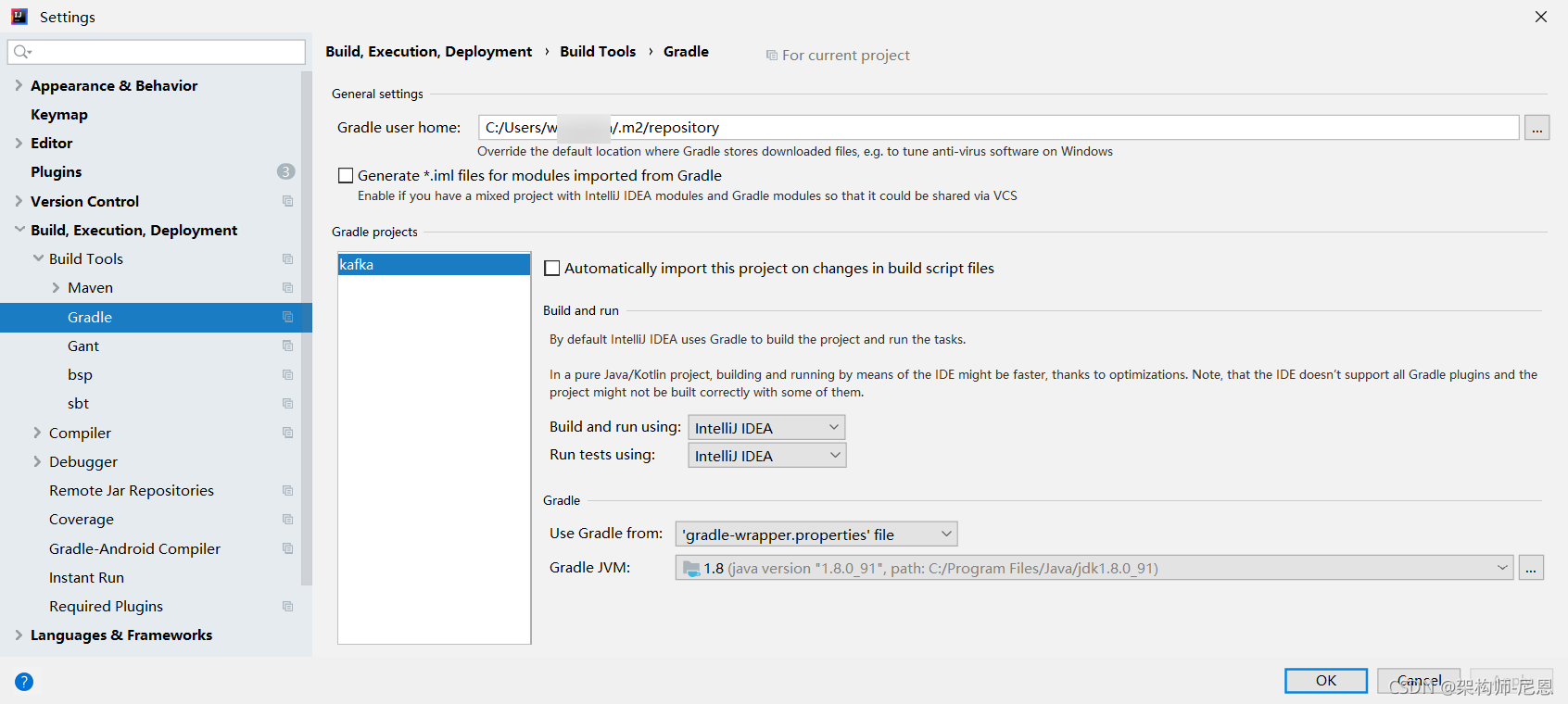
Task: Collapse Build, Execution, Deployment node
Action: click(x=19, y=230)
